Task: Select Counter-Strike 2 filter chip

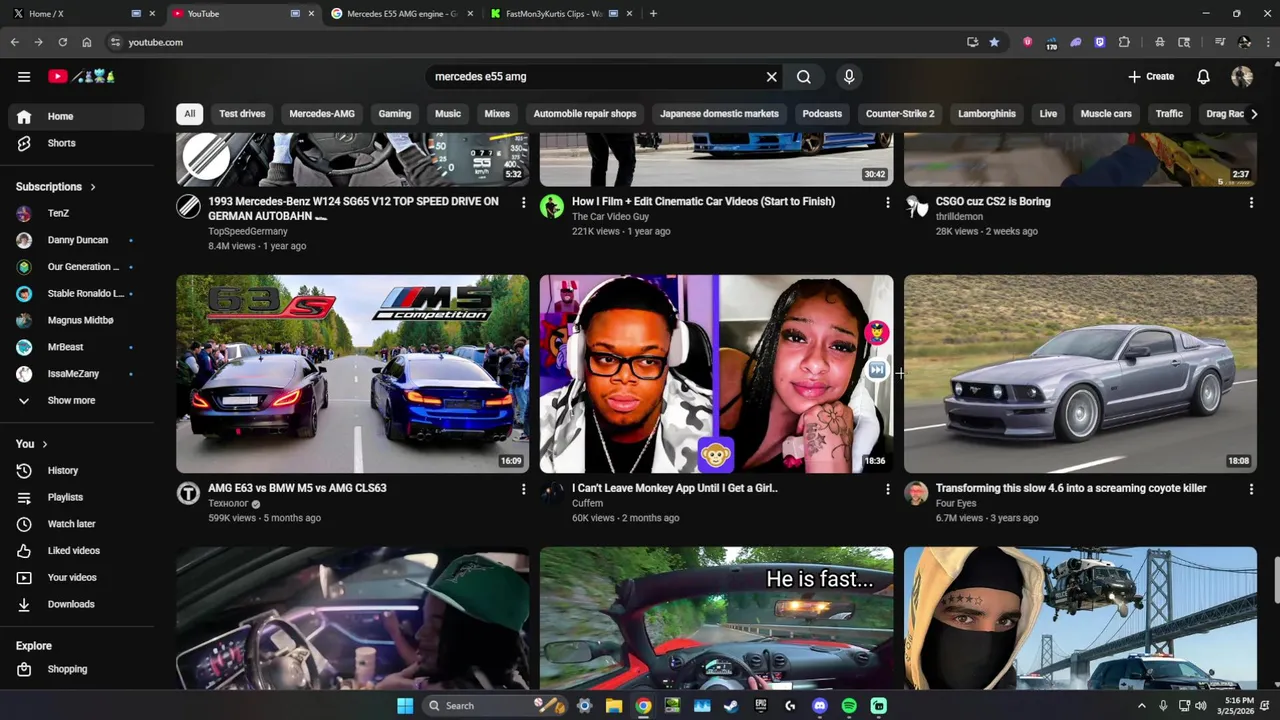Action: pos(900,114)
